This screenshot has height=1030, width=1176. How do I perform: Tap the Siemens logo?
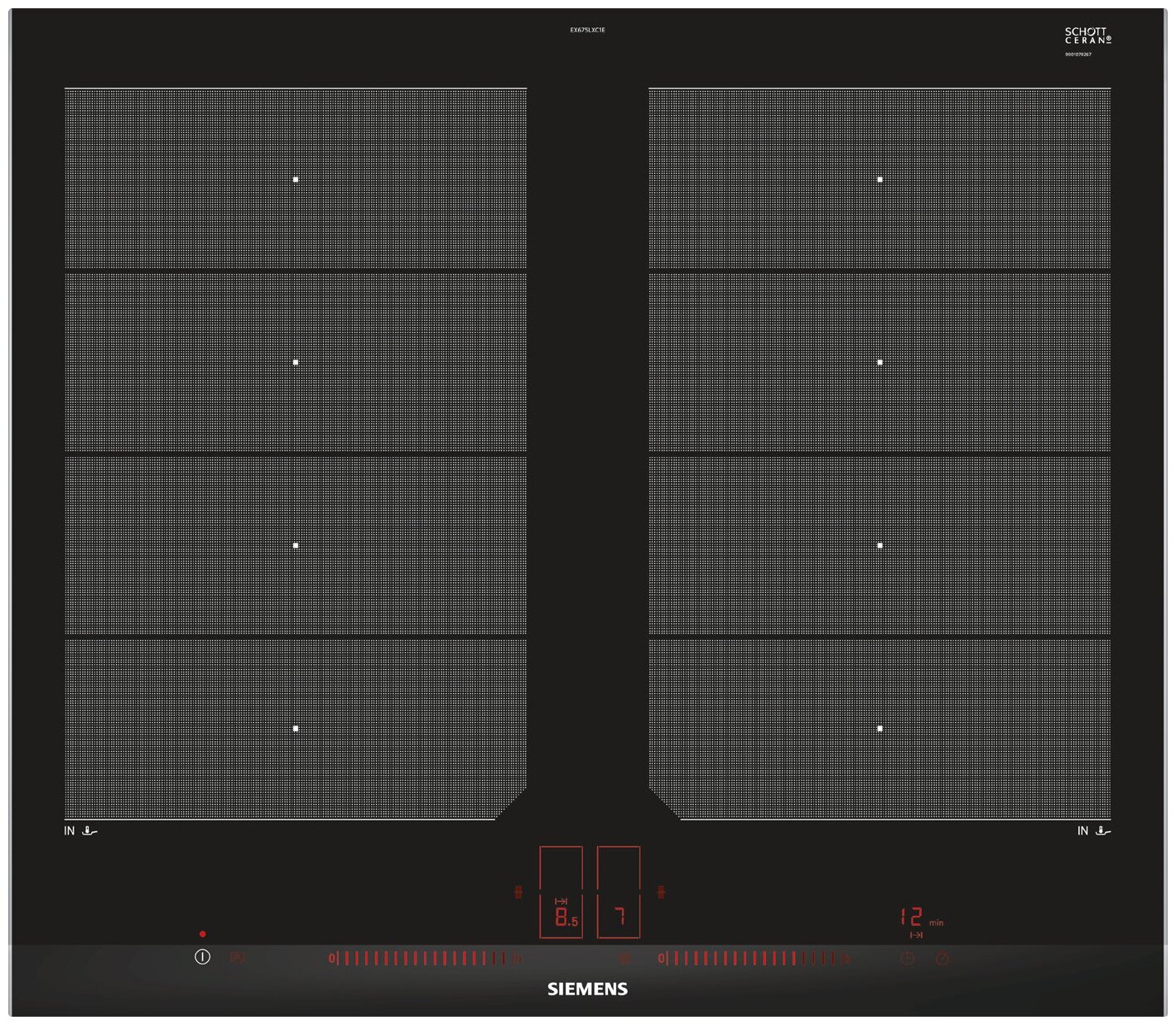(587, 989)
